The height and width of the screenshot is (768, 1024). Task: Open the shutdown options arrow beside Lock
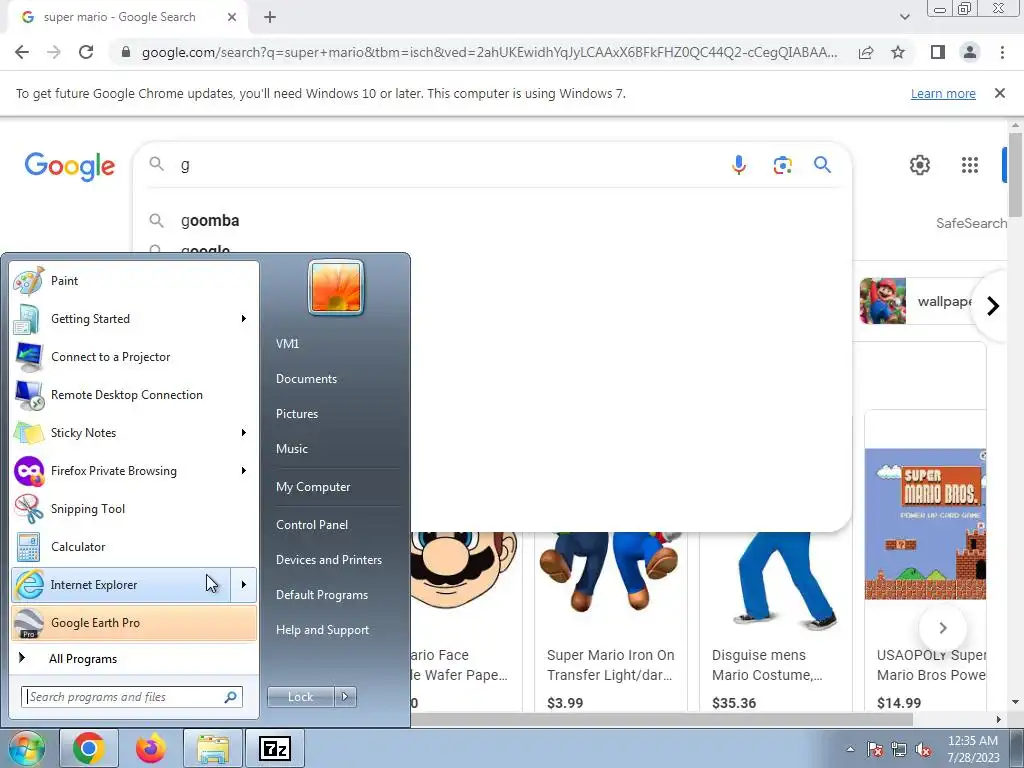tap(345, 697)
